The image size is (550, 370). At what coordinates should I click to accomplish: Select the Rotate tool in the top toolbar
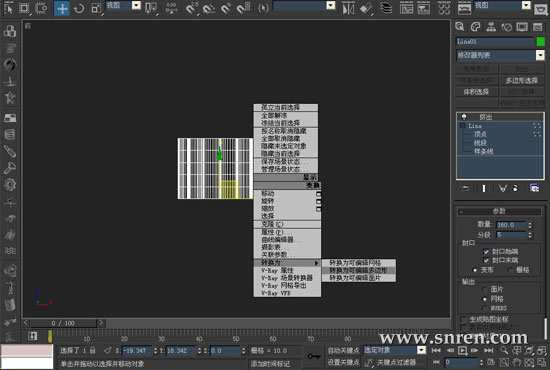point(79,8)
